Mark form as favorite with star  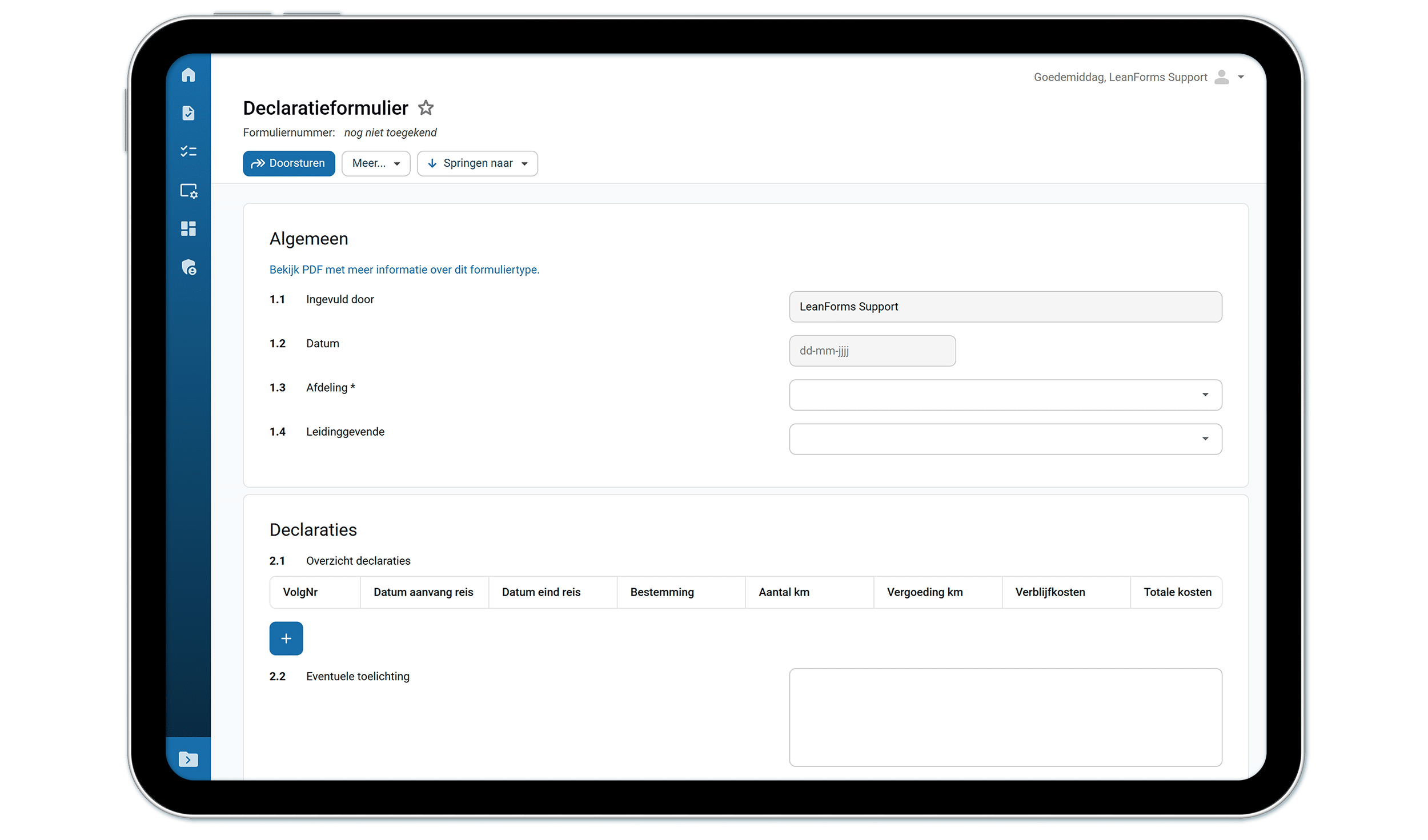tap(426, 108)
